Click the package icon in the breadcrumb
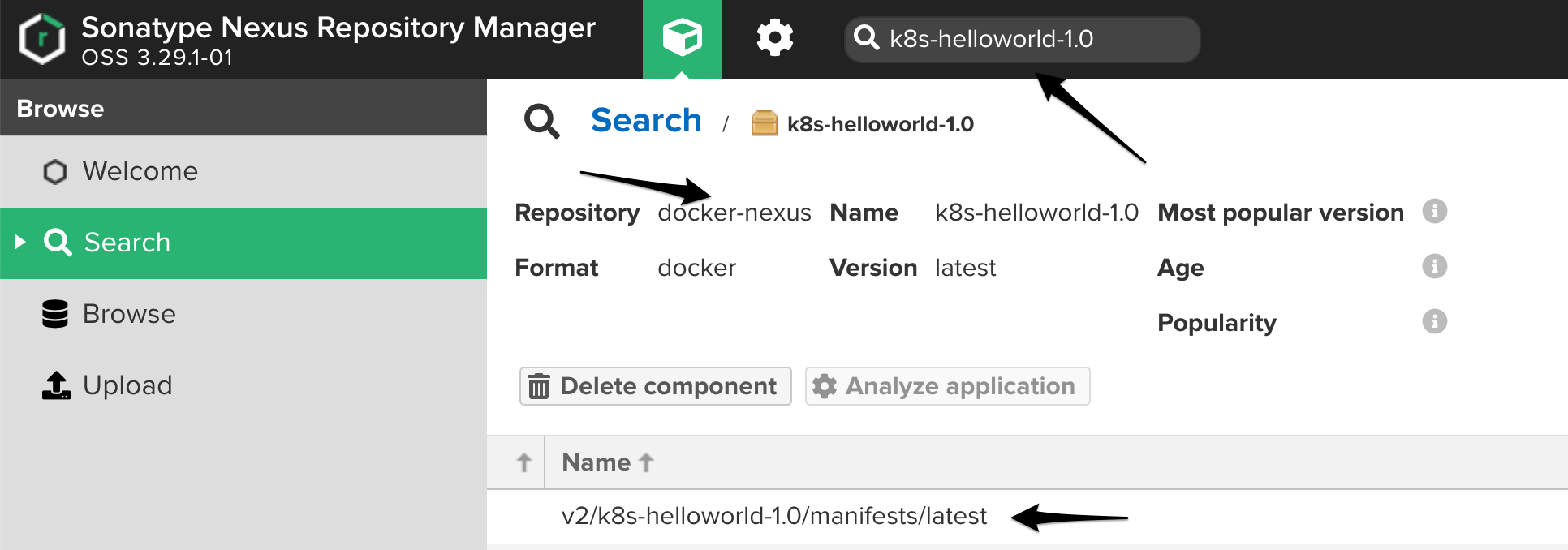This screenshot has width=1568, height=550. click(764, 123)
